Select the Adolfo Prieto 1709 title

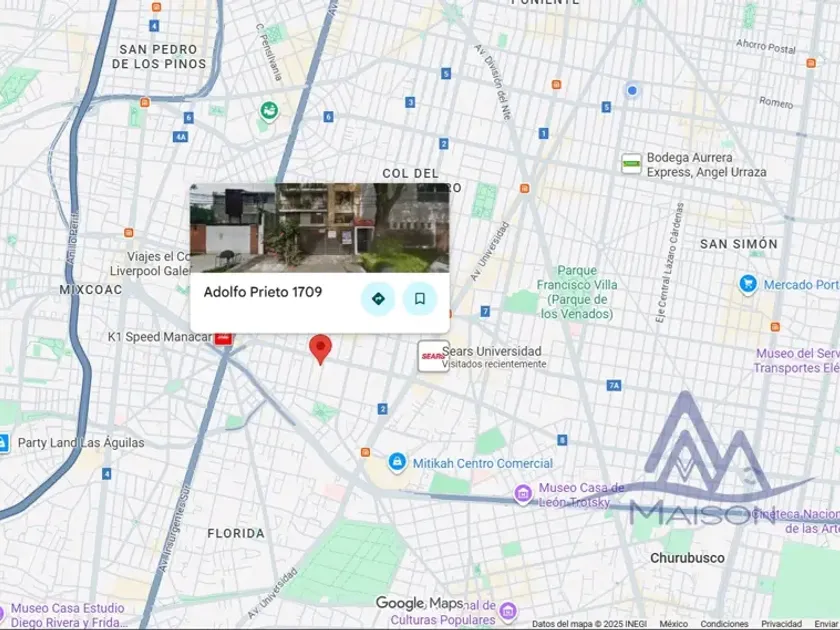[x=263, y=292]
